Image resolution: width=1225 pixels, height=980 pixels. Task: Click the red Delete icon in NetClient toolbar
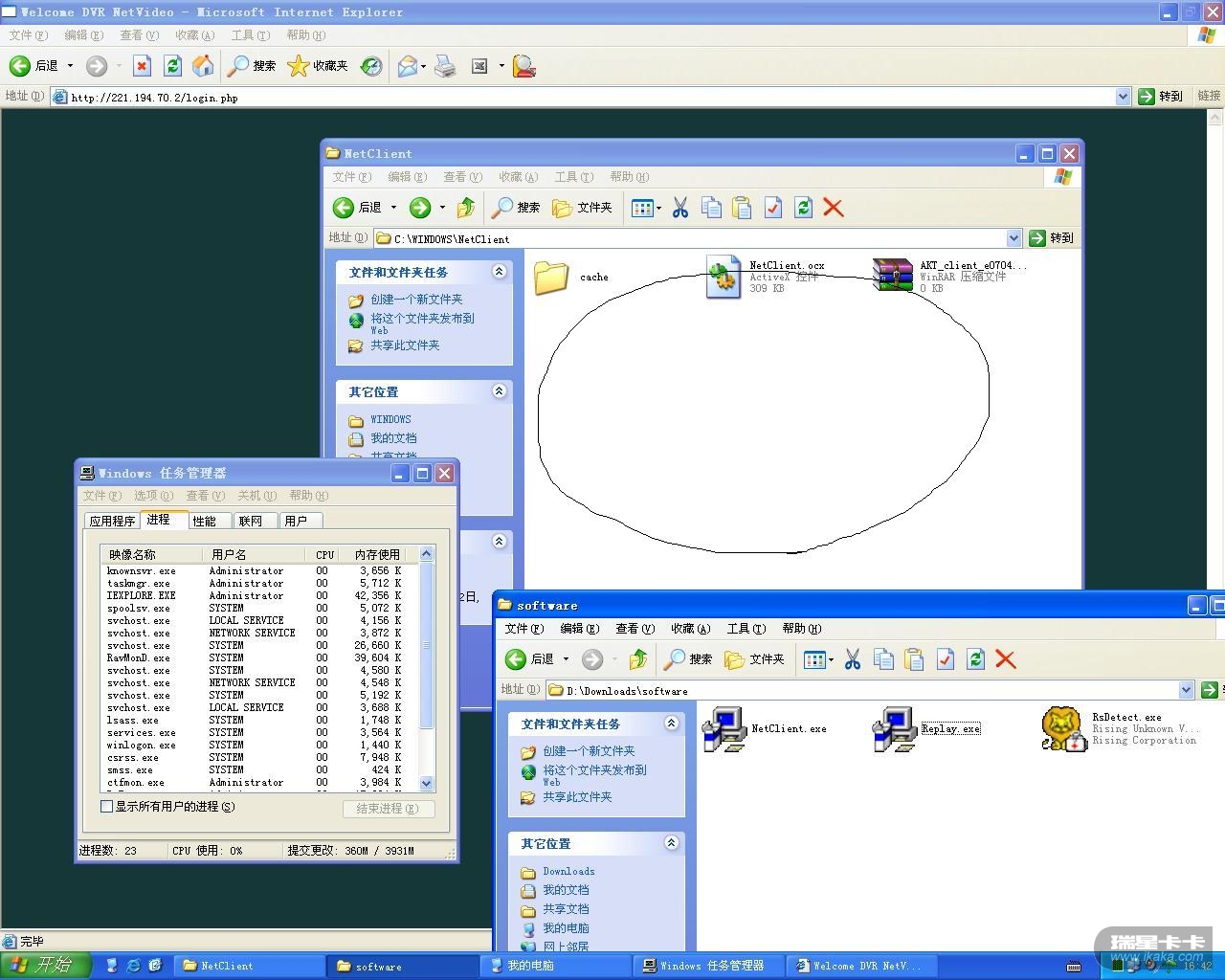[x=834, y=208]
